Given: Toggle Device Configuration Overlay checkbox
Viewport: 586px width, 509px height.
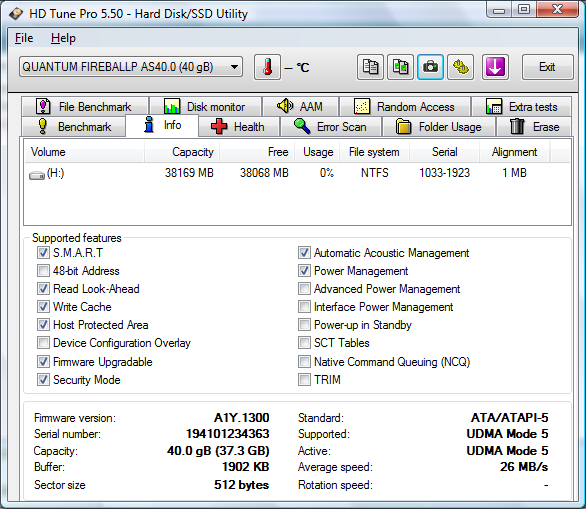Looking at the screenshot, I should [x=43, y=342].
